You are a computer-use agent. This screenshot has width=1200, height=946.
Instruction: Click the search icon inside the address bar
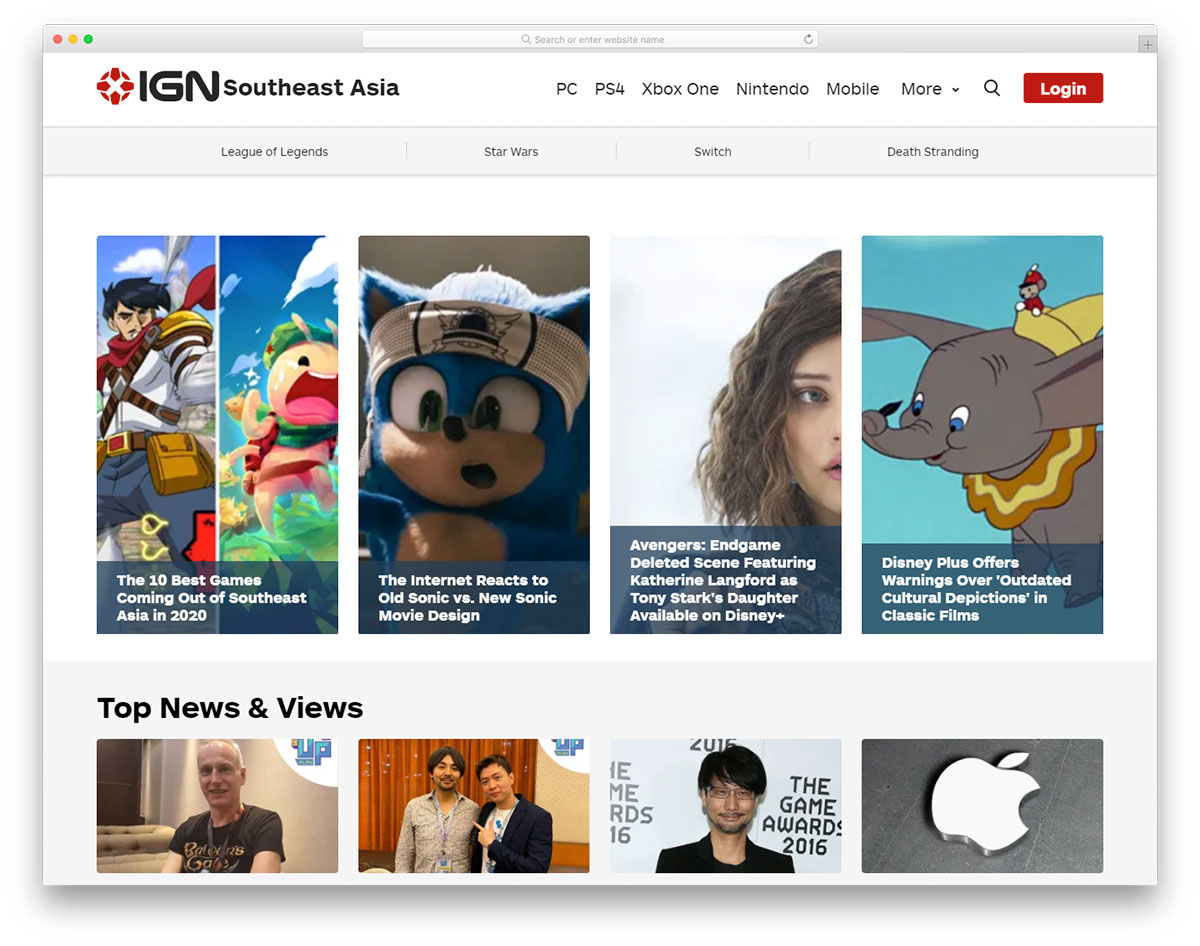coord(525,39)
